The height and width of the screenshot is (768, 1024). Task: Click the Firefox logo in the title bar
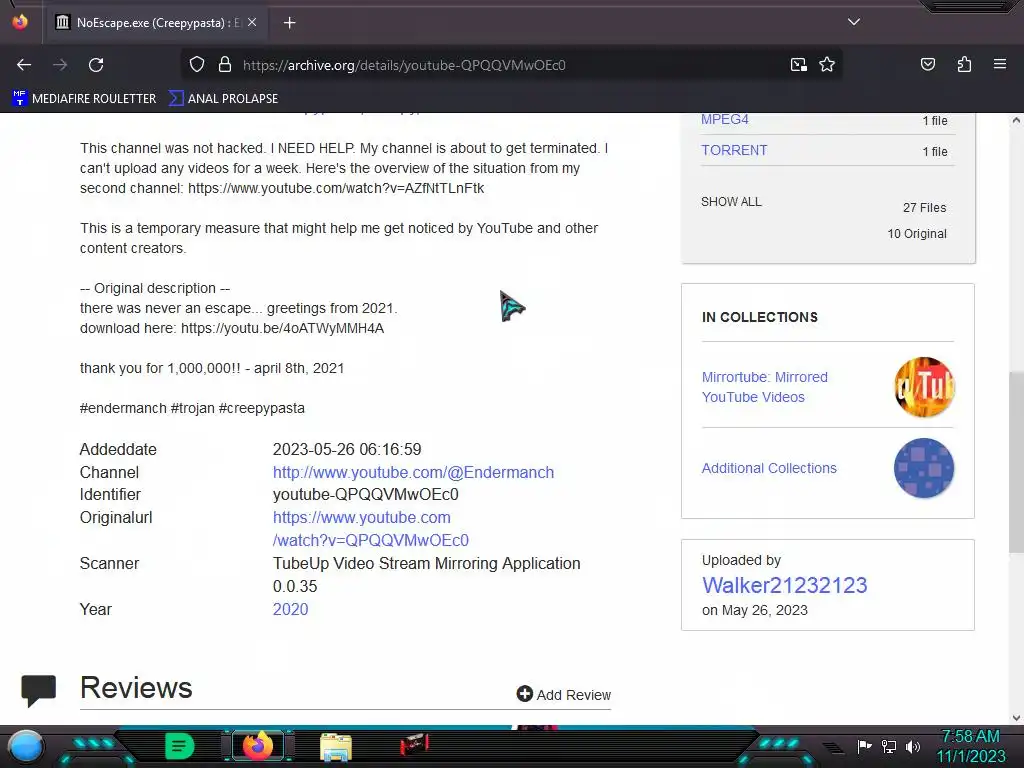pos(20,22)
